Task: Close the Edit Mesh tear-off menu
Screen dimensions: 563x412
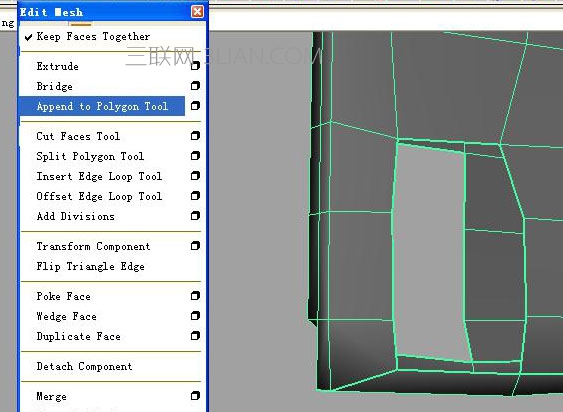Action: 197,12
